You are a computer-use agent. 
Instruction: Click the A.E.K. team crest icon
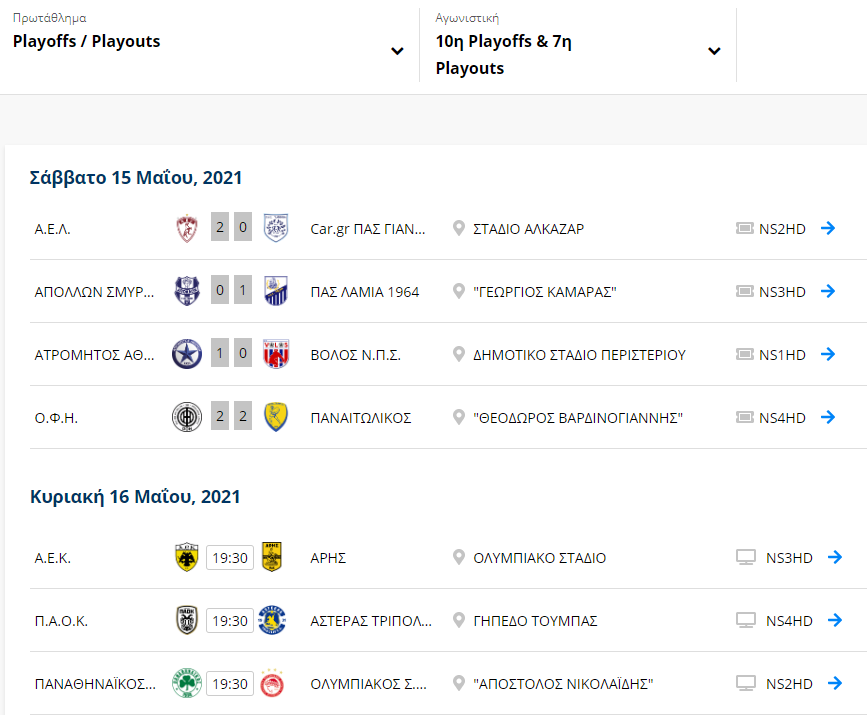tap(187, 557)
